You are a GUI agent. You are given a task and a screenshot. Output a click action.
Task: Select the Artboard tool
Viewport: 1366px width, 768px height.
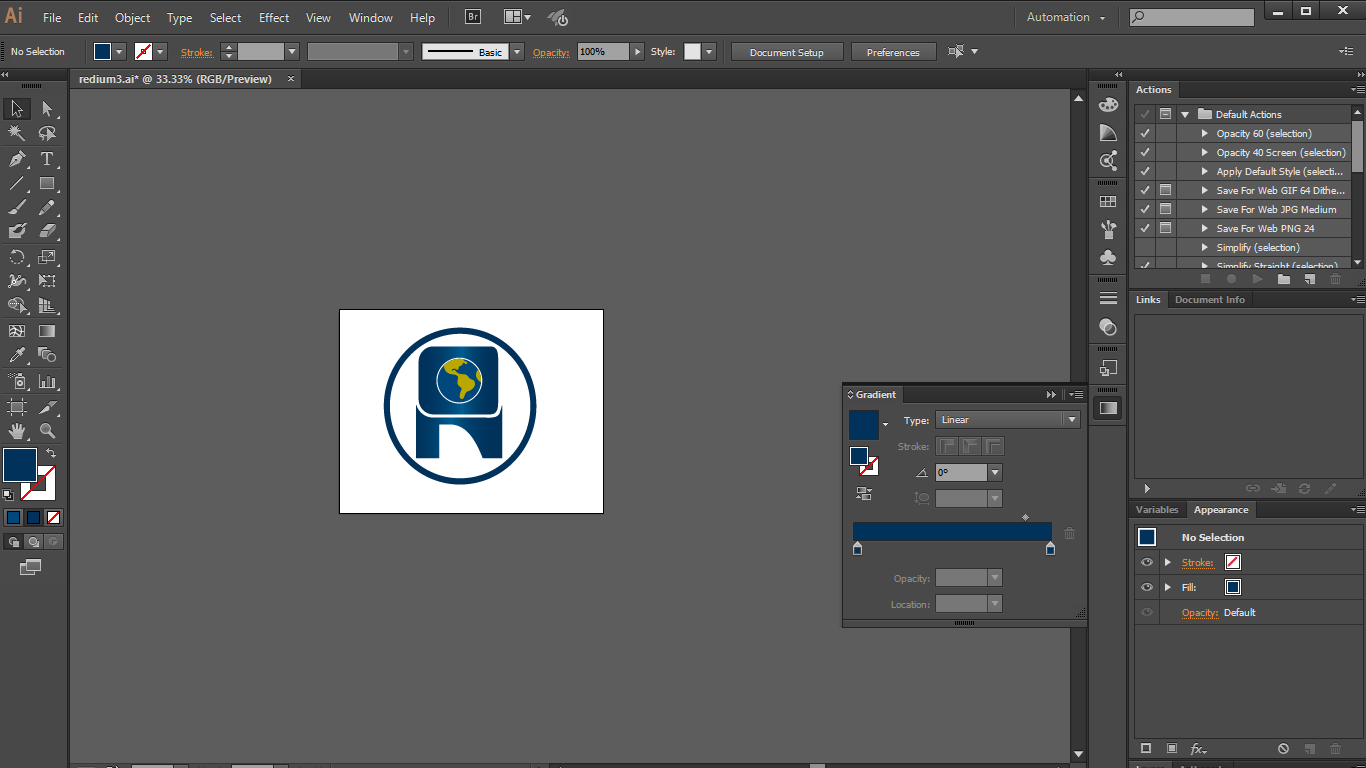point(17,407)
